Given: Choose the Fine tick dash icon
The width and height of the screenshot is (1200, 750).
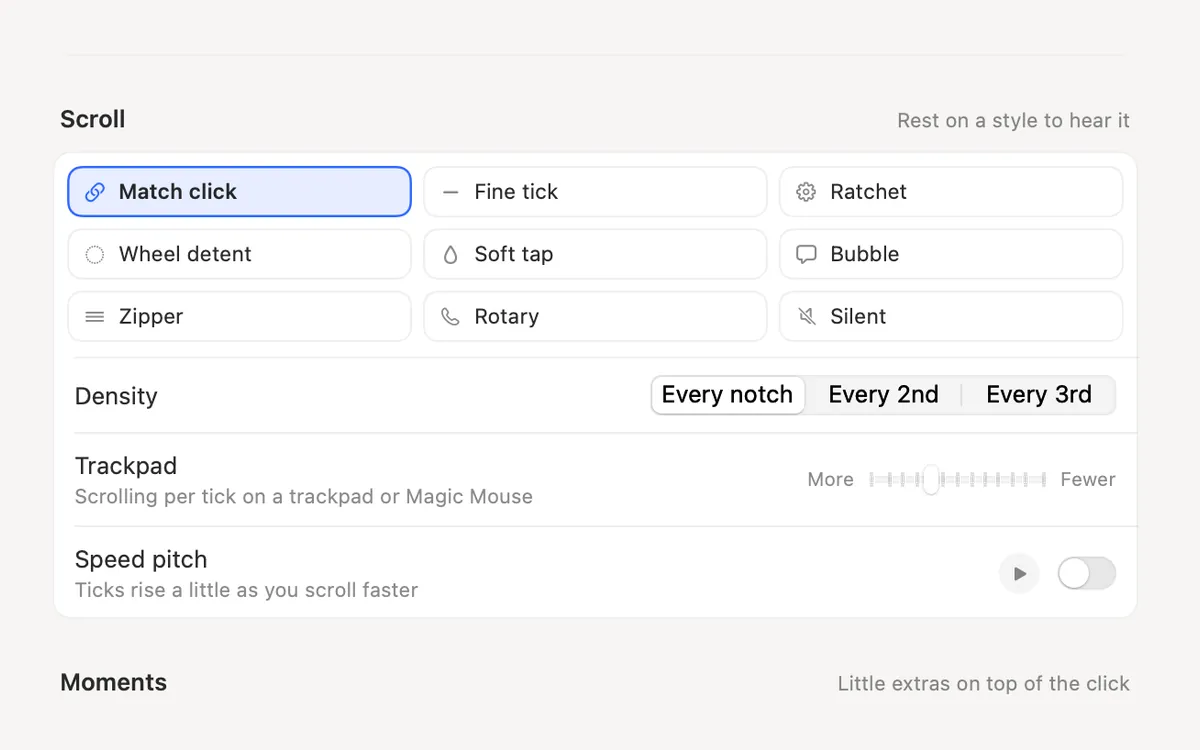Looking at the screenshot, I should [451, 192].
